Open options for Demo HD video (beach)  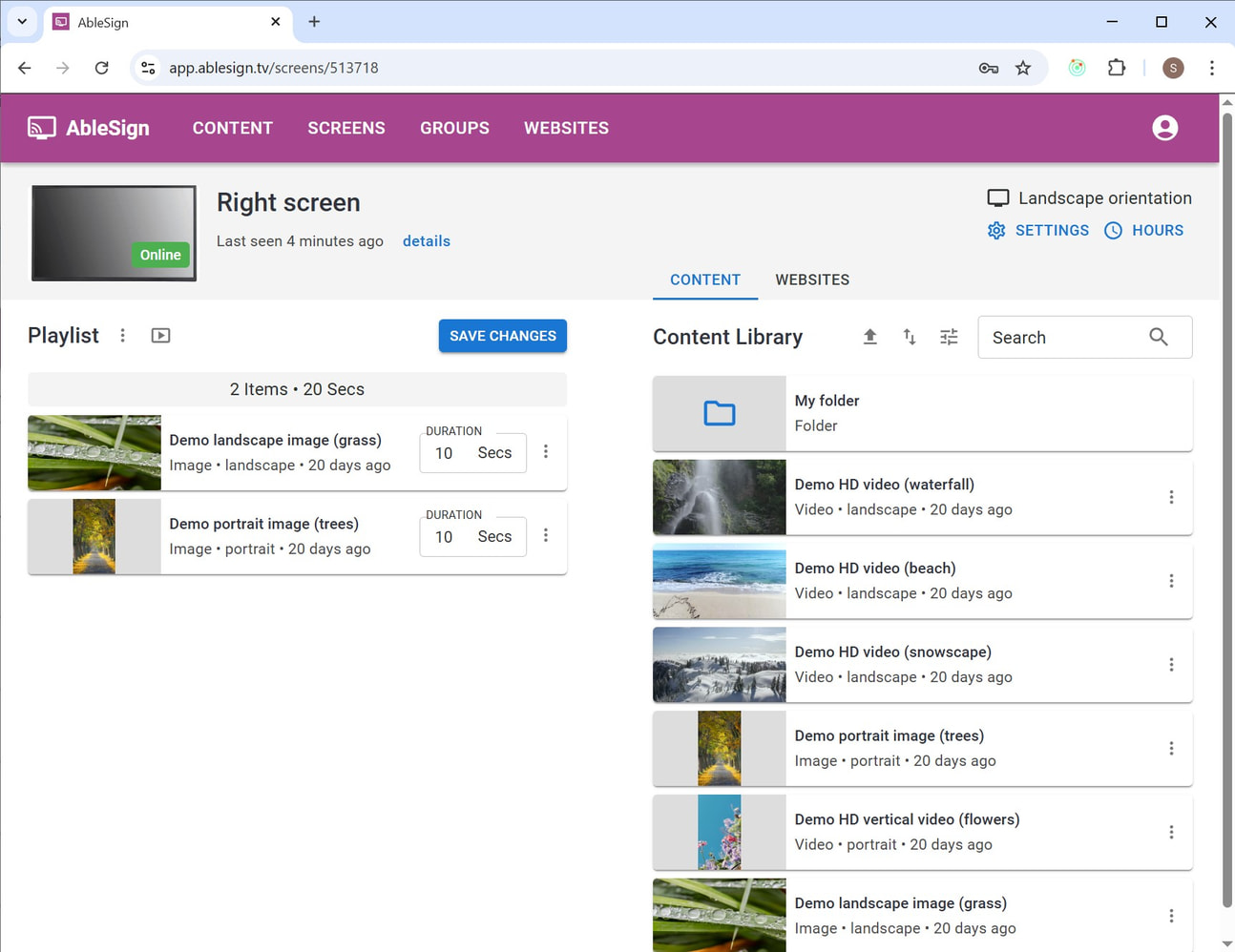pos(1171,581)
